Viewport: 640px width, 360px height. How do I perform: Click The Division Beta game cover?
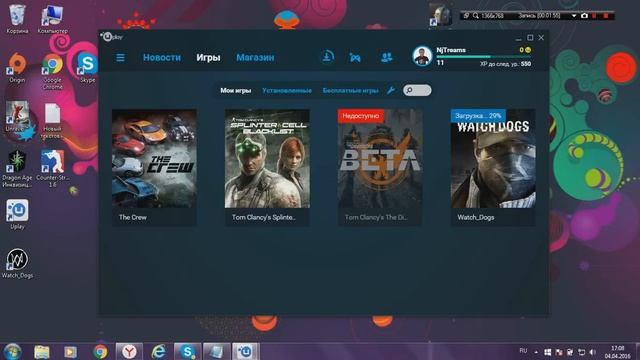(380, 159)
